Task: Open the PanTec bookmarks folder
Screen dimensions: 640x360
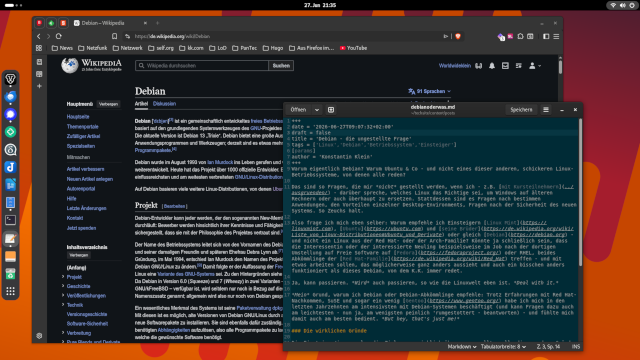Action: (244, 48)
